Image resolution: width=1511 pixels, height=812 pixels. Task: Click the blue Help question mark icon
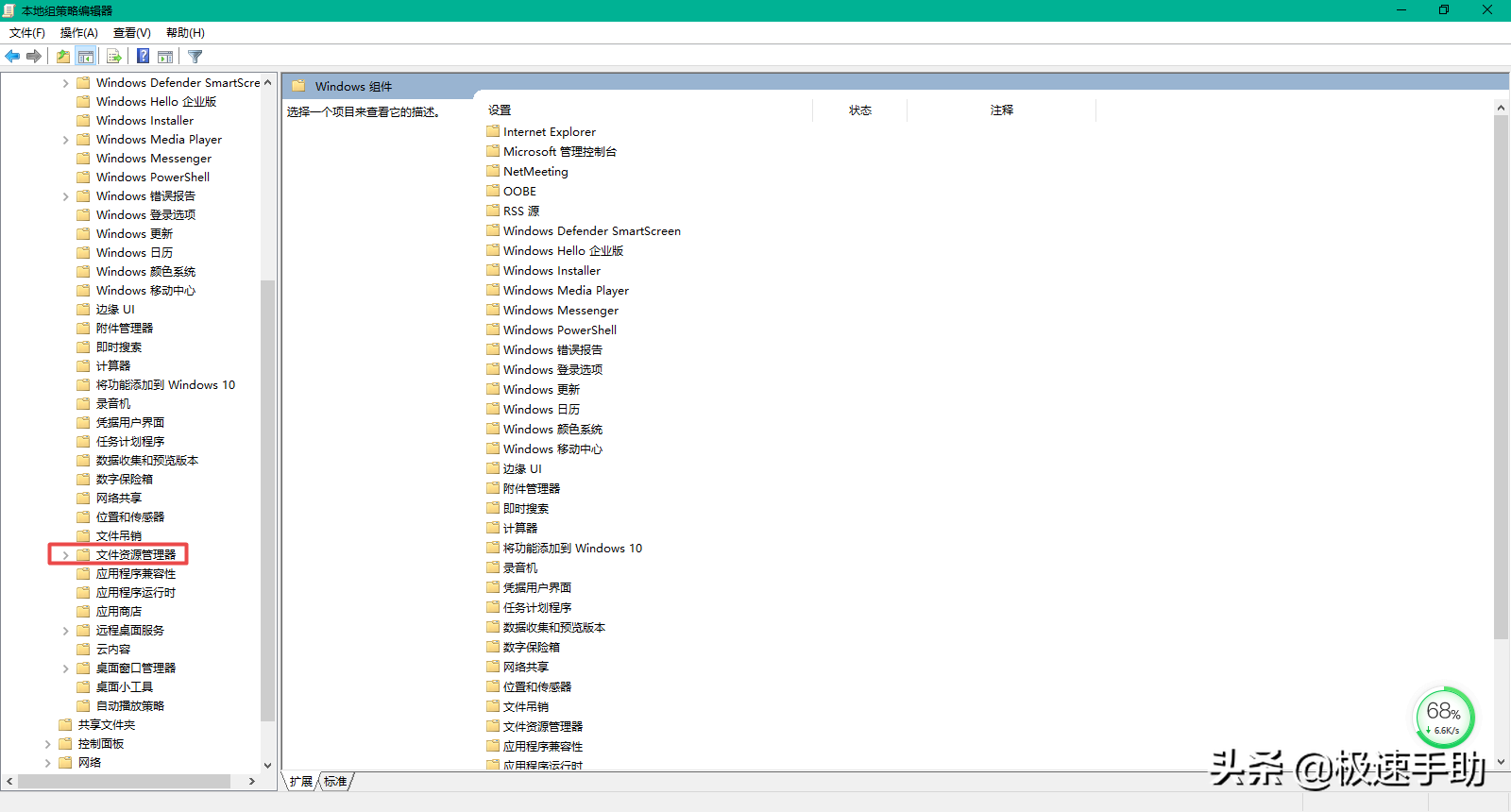point(144,57)
